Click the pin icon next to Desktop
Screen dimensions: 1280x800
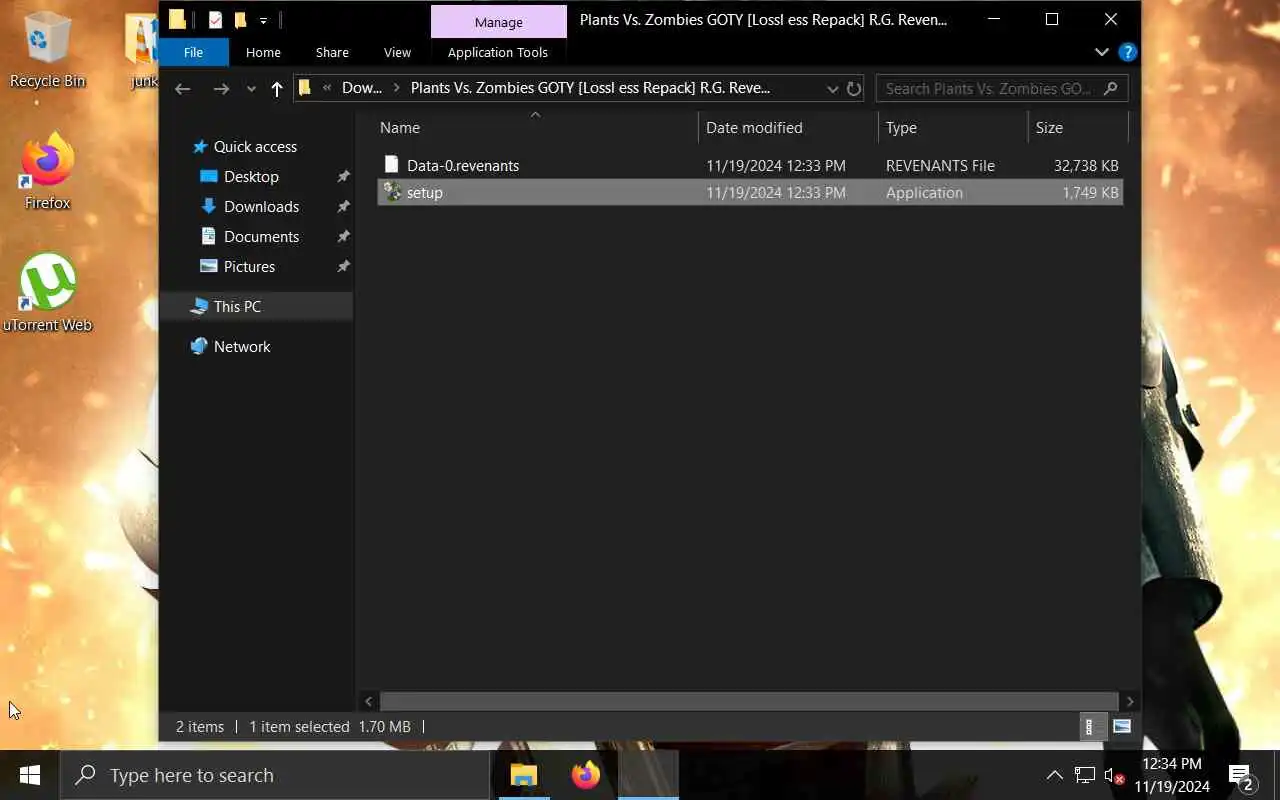click(x=343, y=176)
